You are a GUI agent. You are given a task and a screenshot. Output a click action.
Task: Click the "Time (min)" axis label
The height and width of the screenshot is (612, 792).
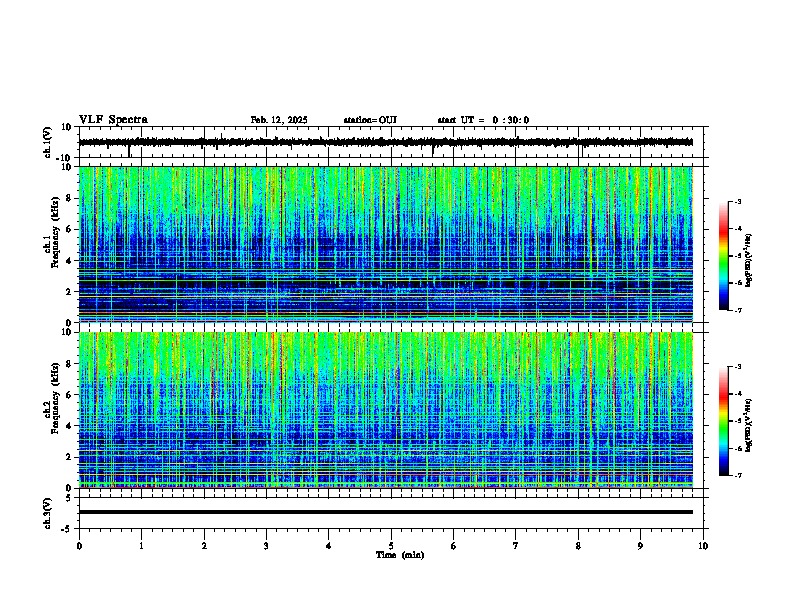point(400,555)
